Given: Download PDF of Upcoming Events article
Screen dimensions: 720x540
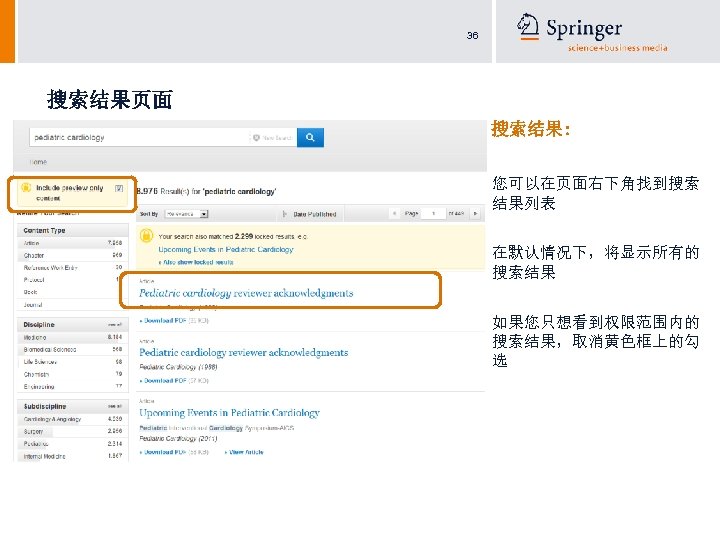Looking at the screenshot, I should 163,452.
